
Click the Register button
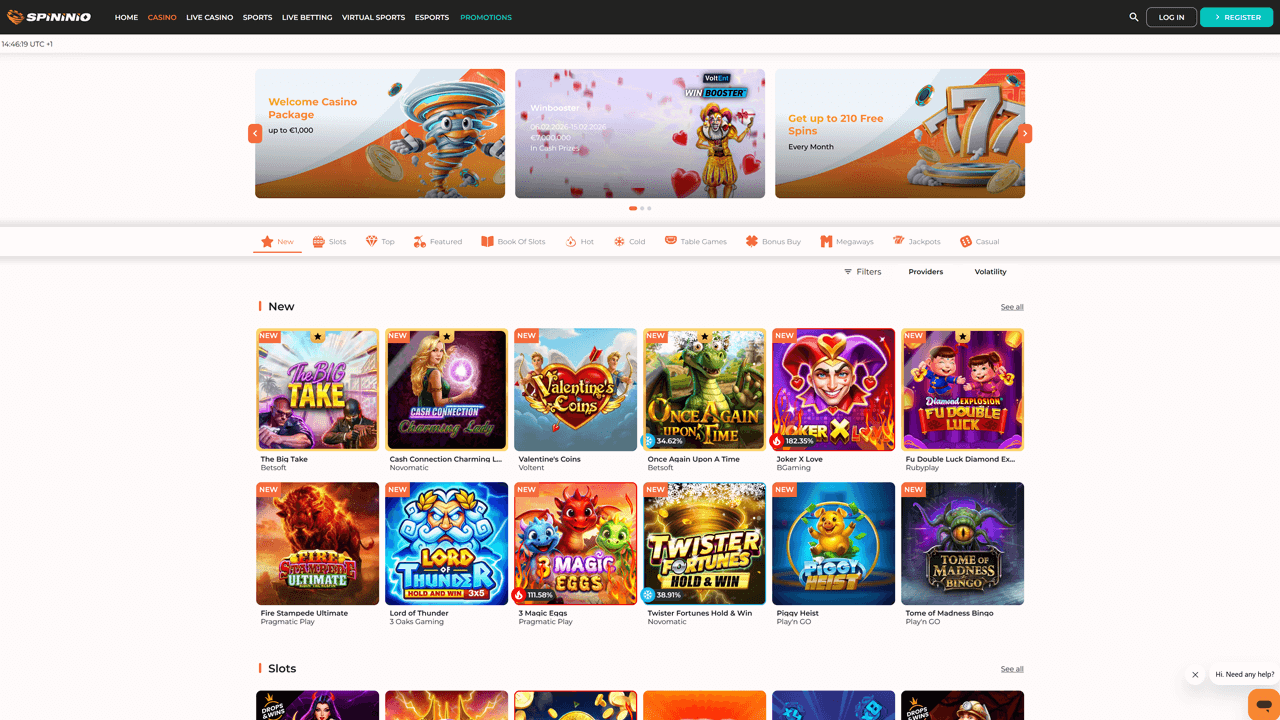[x=1237, y=17]
